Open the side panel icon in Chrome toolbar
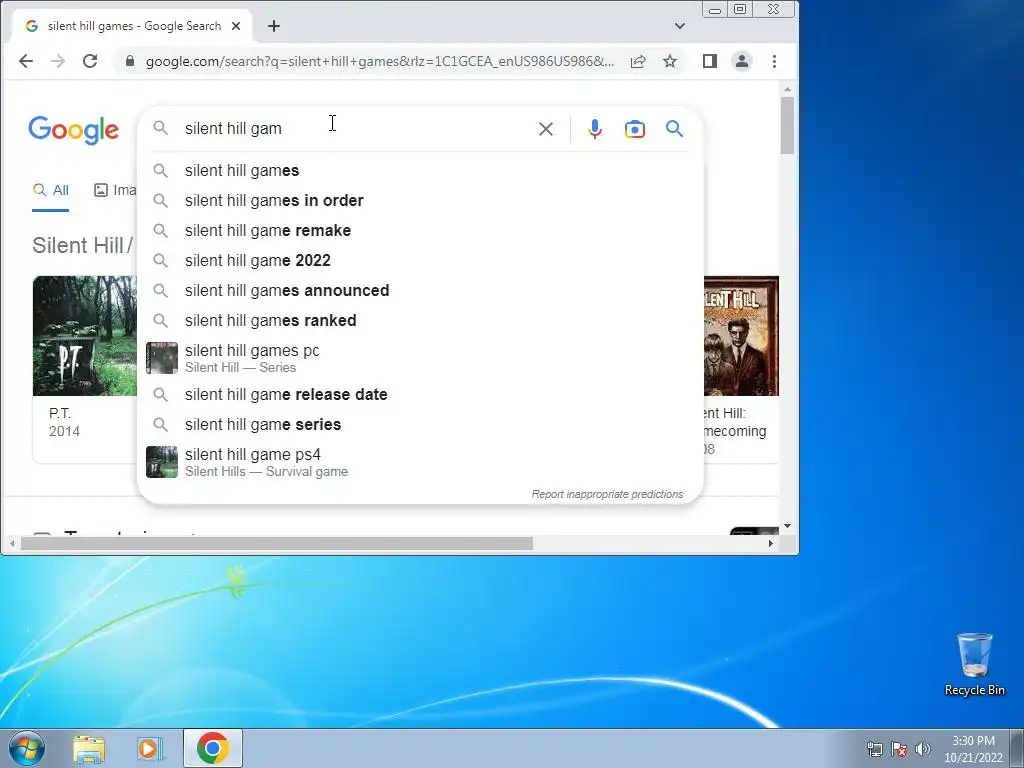Image resolution: width=1024 pixels, height=768 pixels. tap(710, 61)
